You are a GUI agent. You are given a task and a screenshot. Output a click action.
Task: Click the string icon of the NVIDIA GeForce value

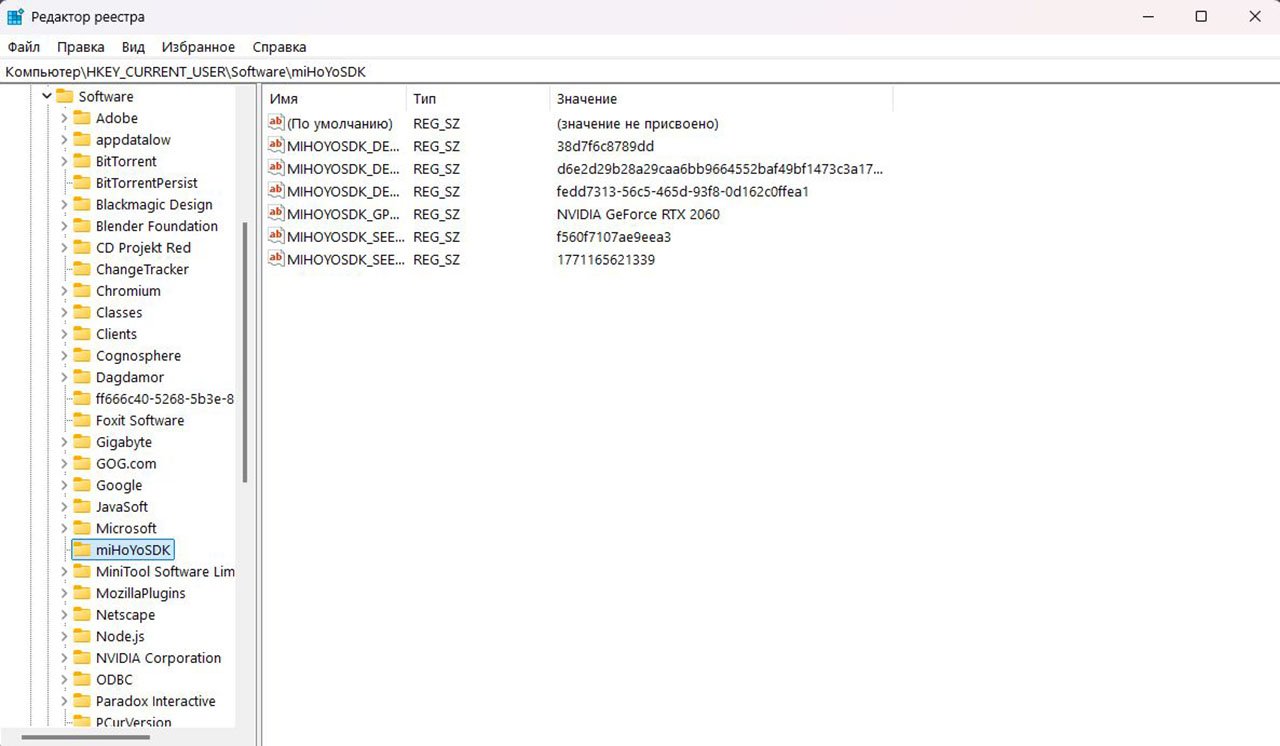(277, 214)
